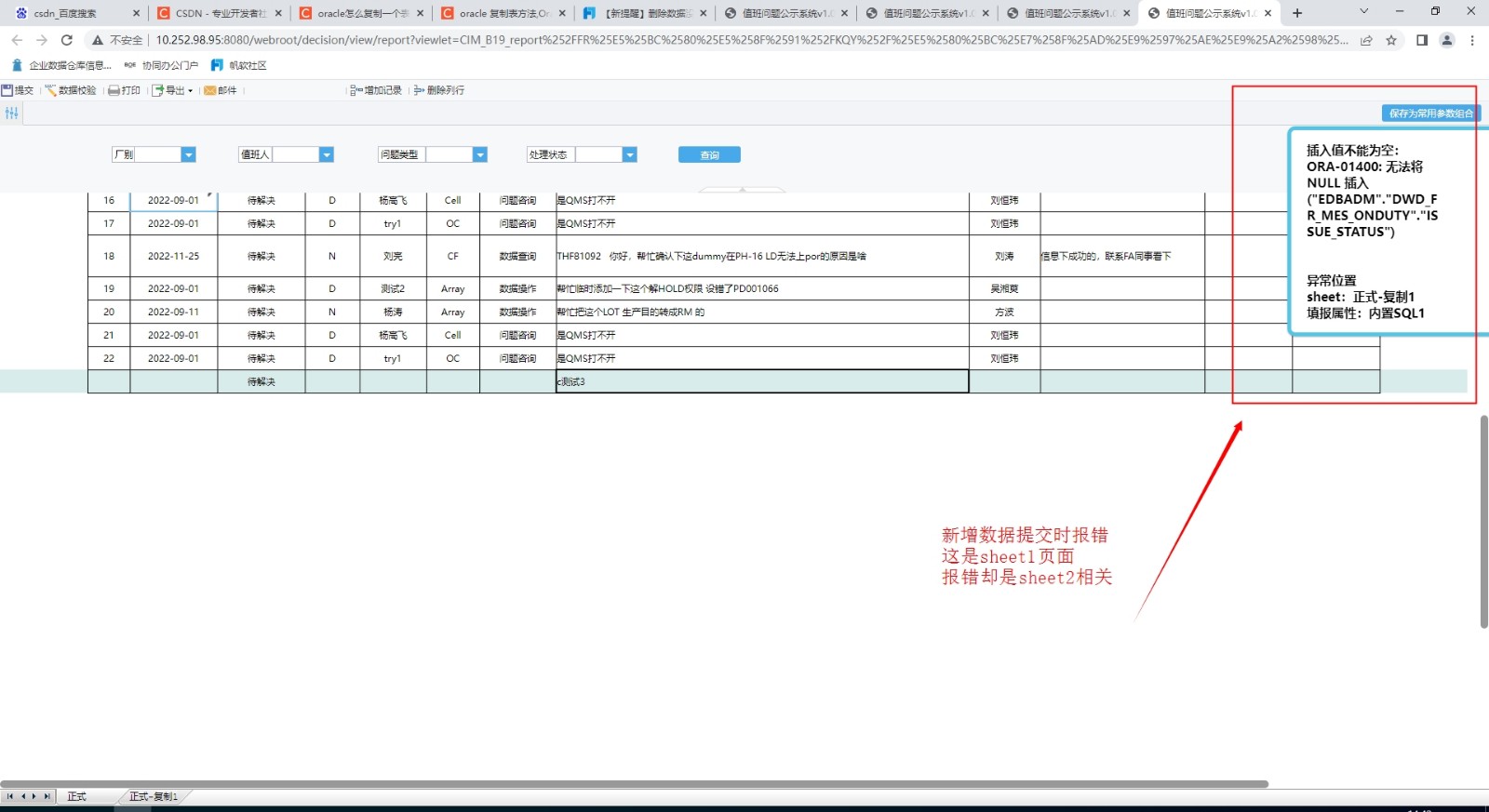Jump to the first sheet arrow
The image size is (1489, 812).
point(10,796)
